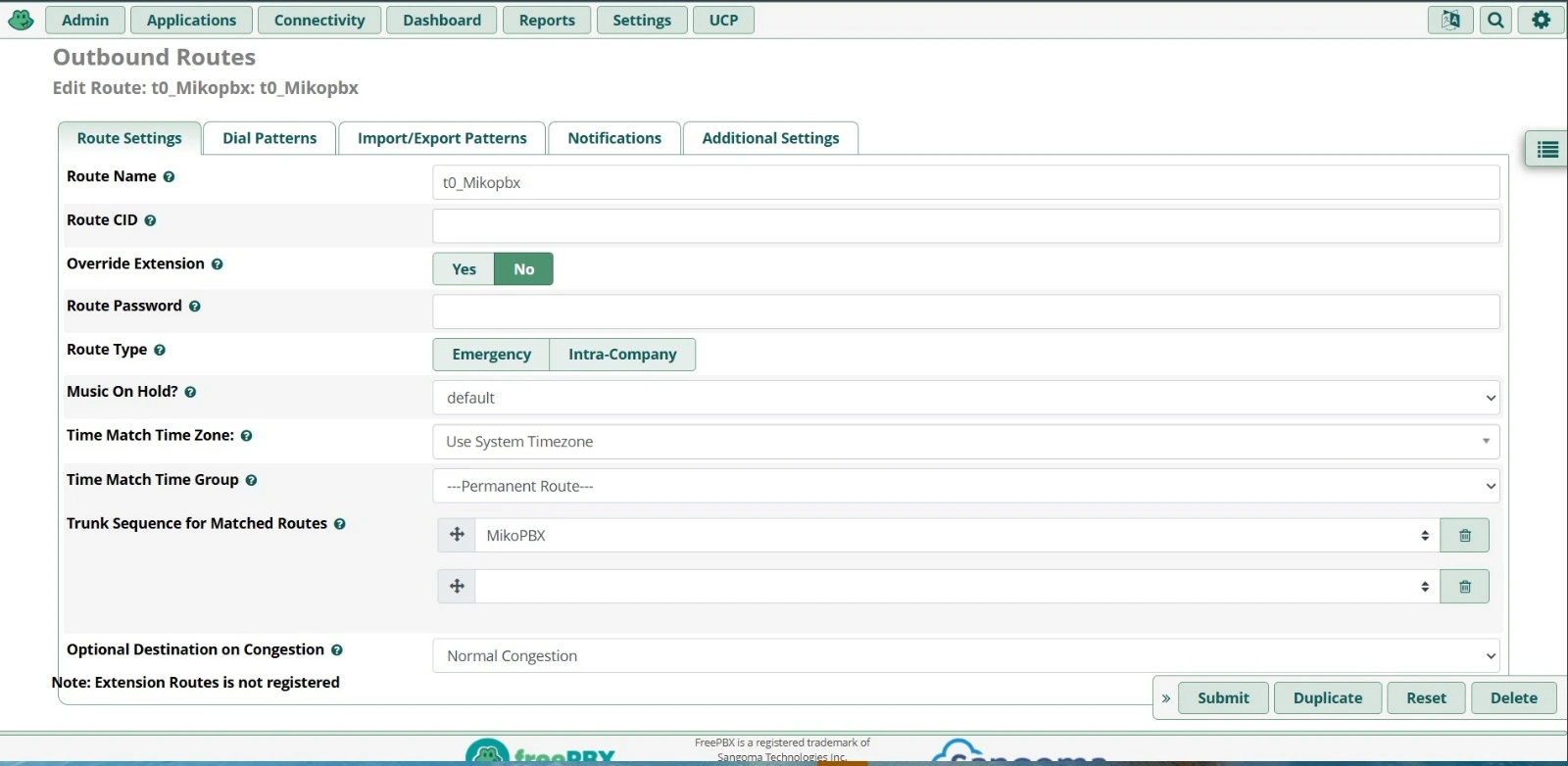Click move handle of MikoPBX trunk row

point(457,535)
